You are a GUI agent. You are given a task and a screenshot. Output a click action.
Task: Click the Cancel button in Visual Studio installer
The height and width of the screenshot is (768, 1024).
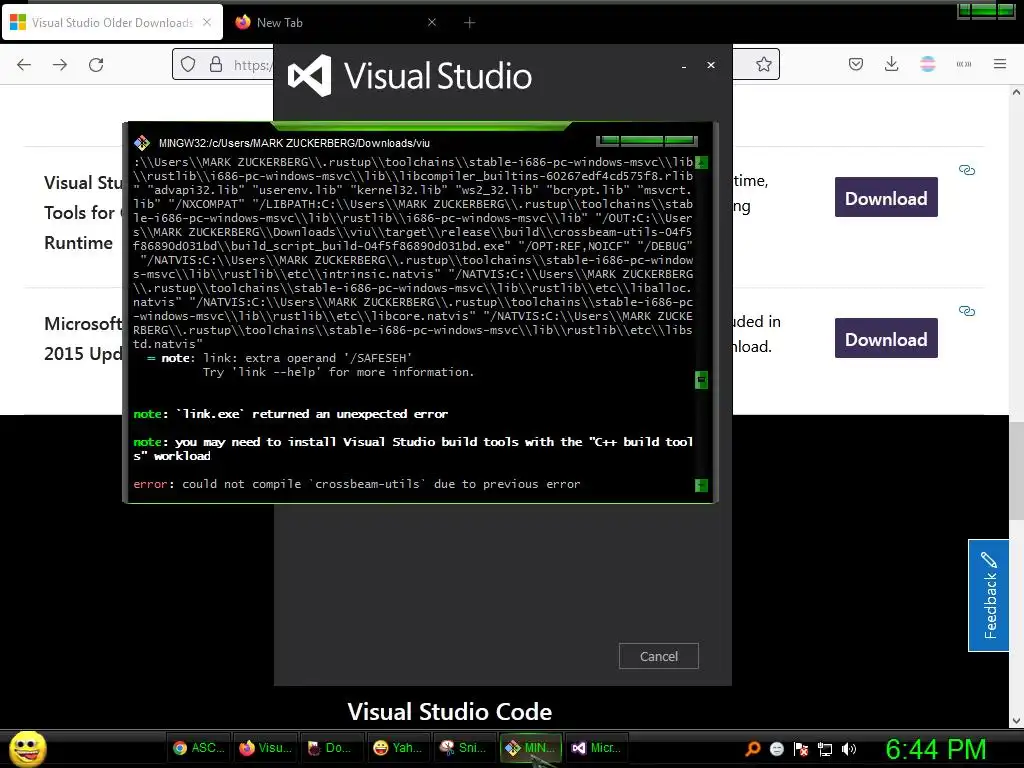(658, 656)
